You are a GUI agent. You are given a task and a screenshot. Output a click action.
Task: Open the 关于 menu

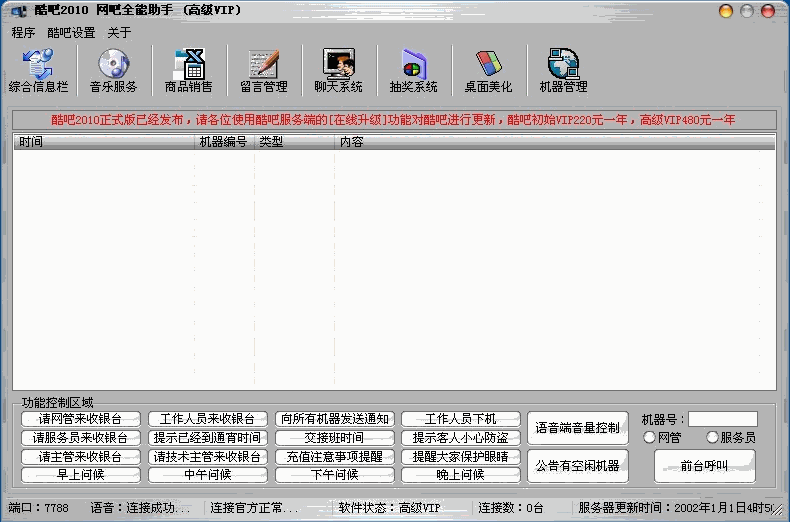[119, 33]
